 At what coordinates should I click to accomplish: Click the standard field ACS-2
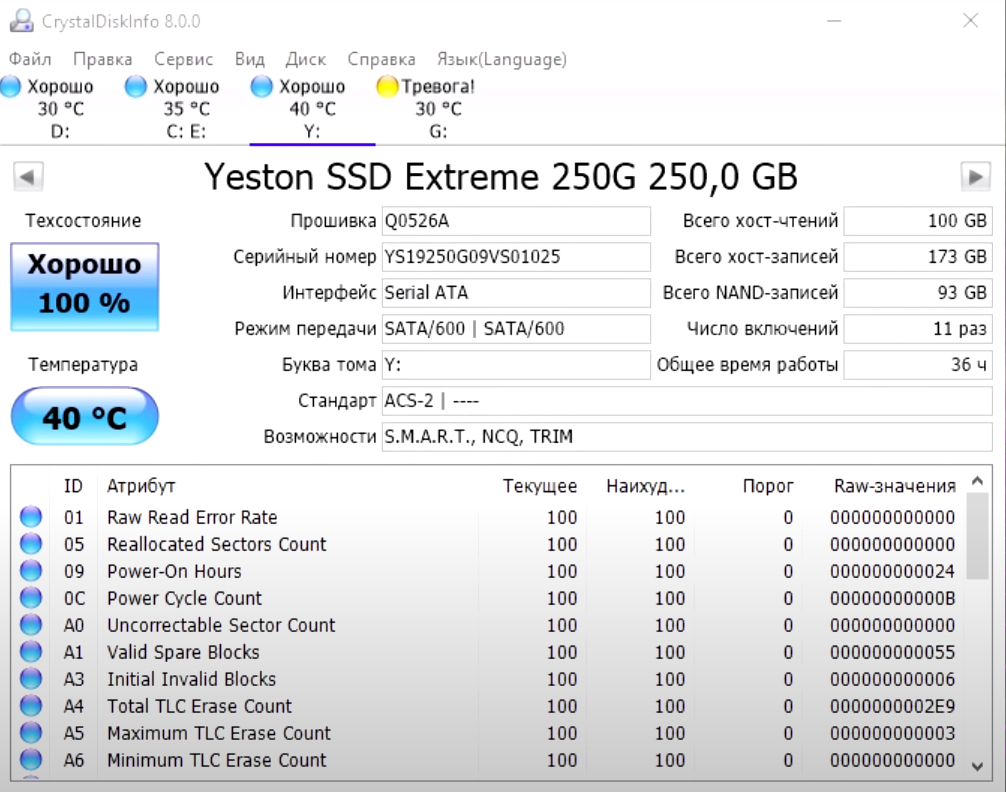(687, 400)
